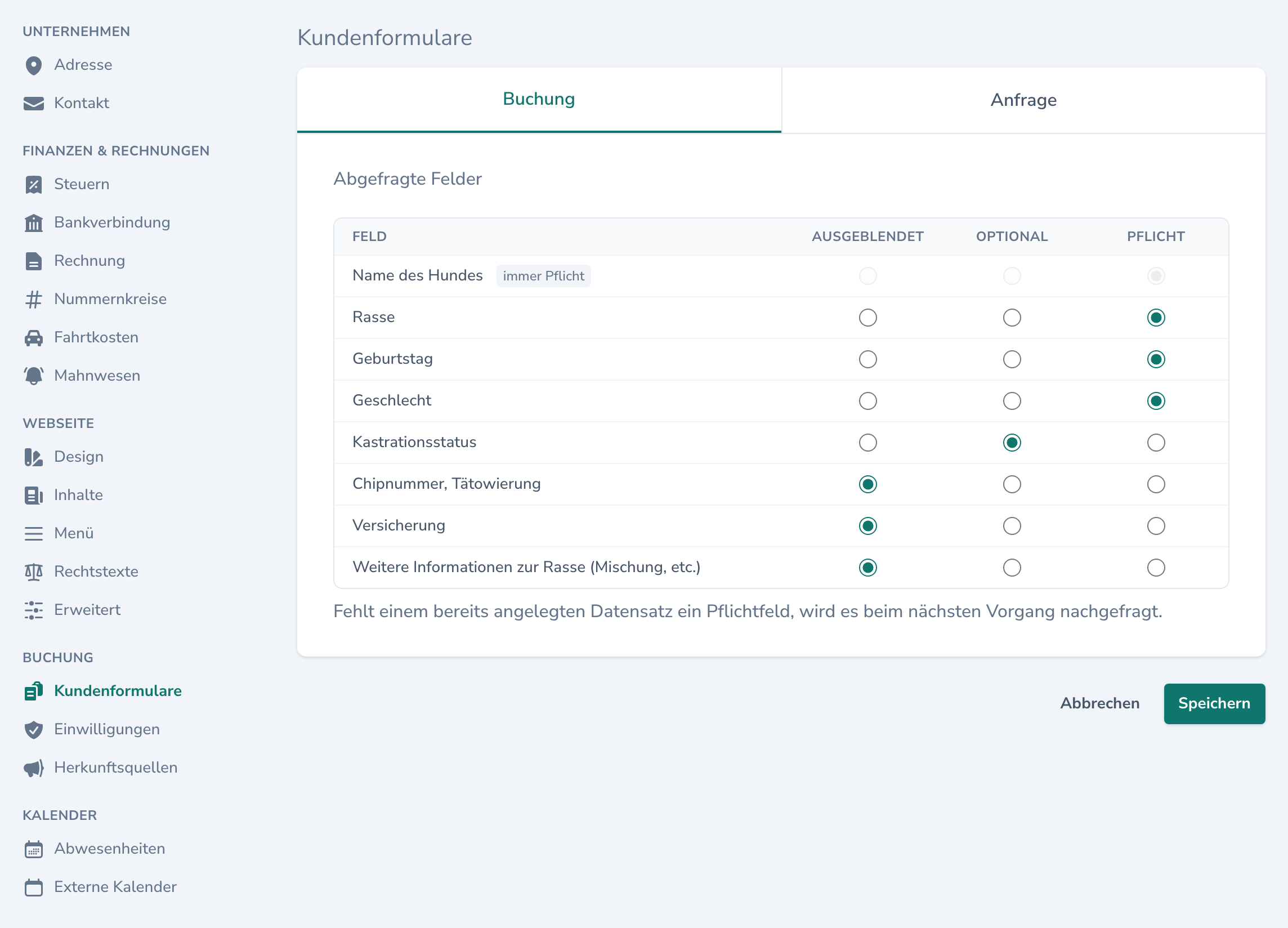Click the Einwilligungen shield icon
Viewport: 1288px width, 928px height.
pyautogui.click(x=34, y=730)
